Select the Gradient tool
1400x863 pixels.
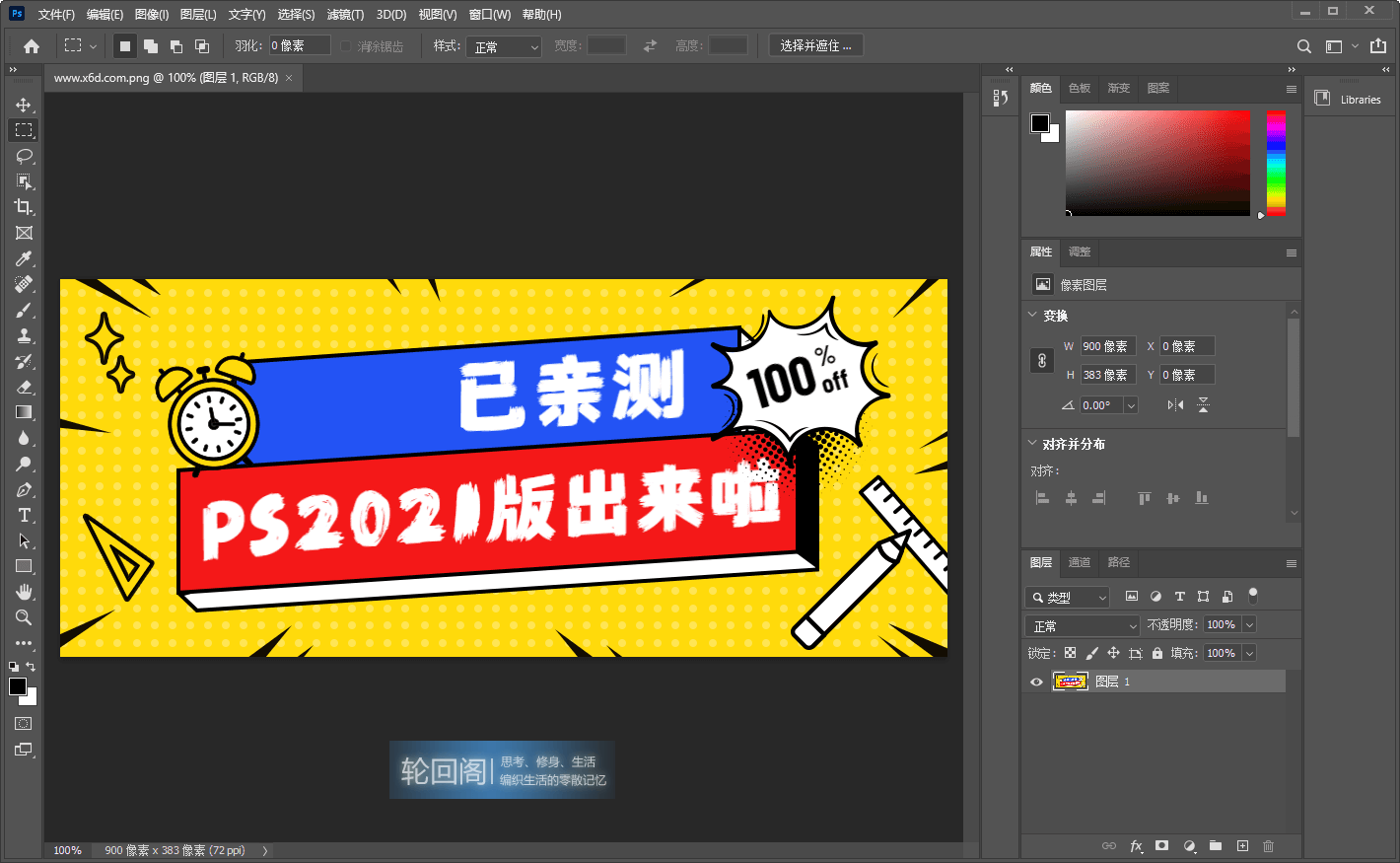point(24,412)
